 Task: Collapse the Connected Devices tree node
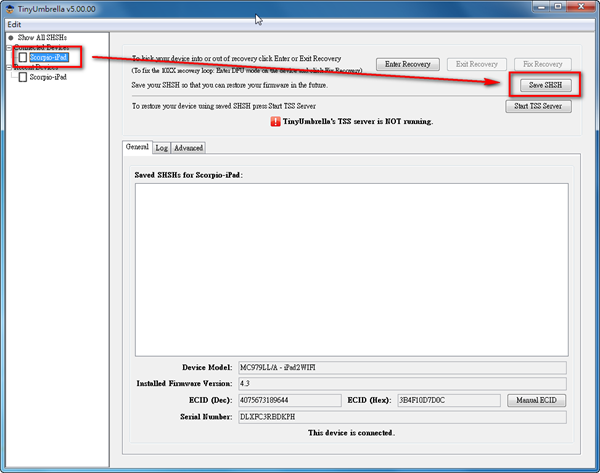click(9, 47)
